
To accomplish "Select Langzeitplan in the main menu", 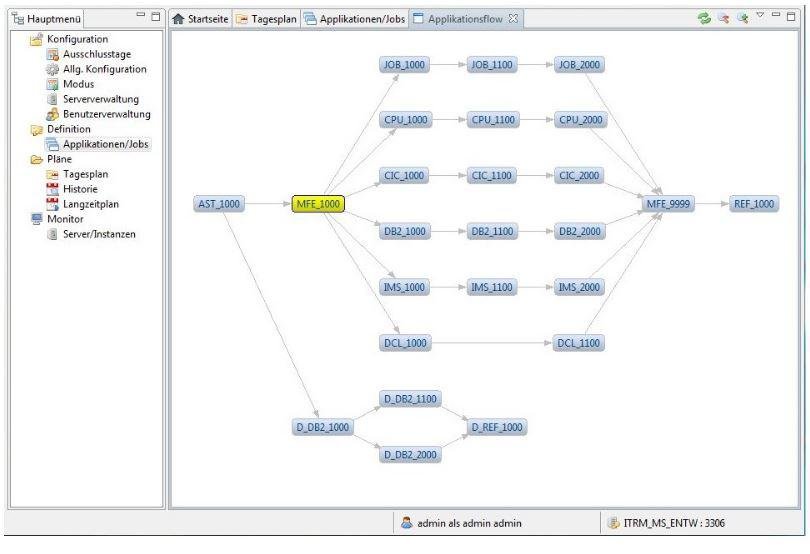I will [91, 204].
